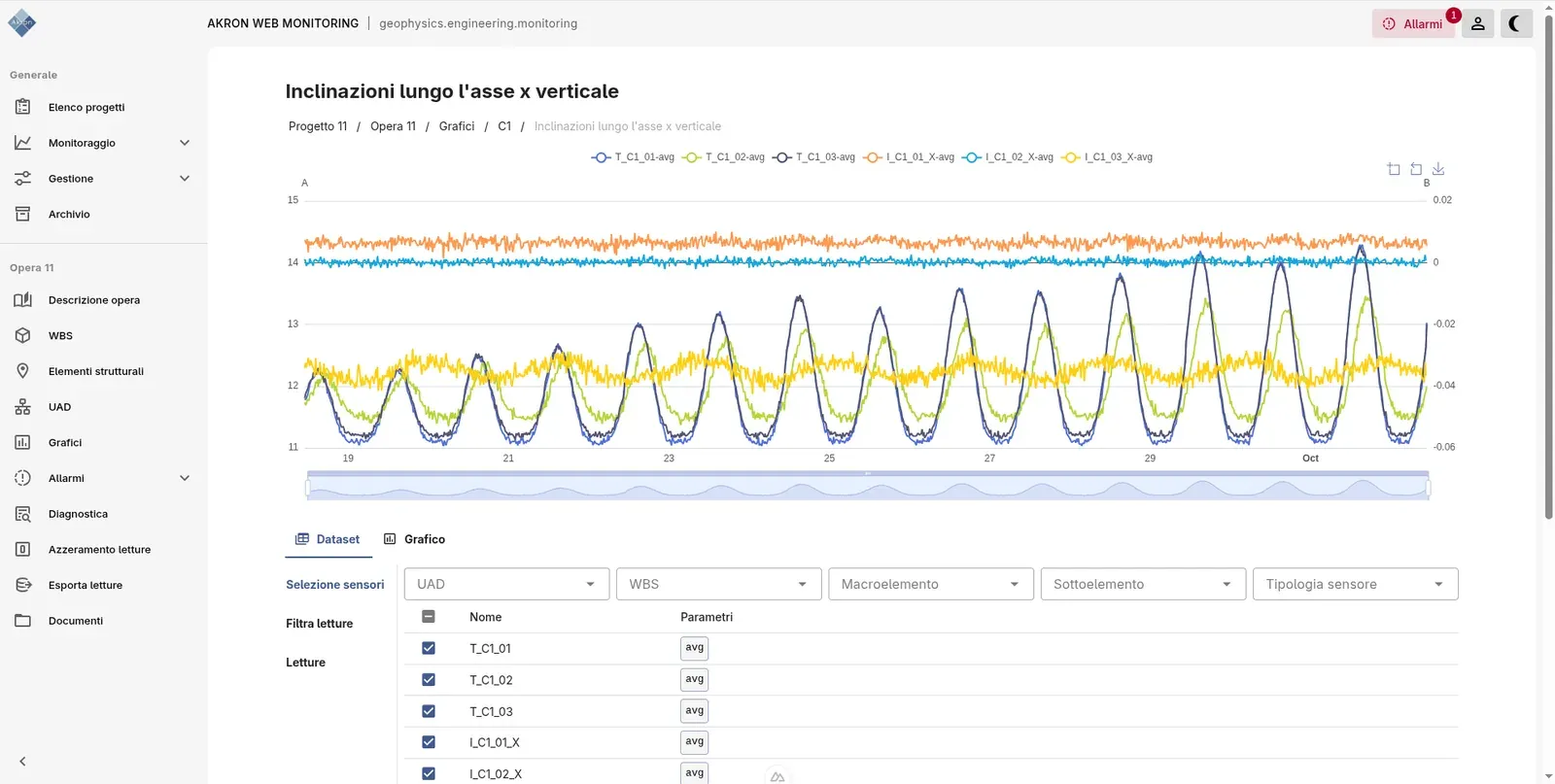The height and width of the screenshot is (784, 1555).
Task: Uncheck the T_C1_03 sensor checkbox
Action: click(429, 711)
